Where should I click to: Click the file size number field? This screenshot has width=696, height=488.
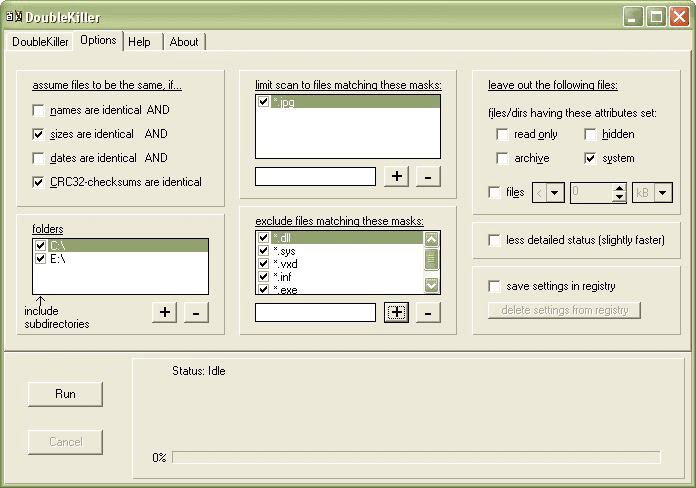tap(592, 193)
